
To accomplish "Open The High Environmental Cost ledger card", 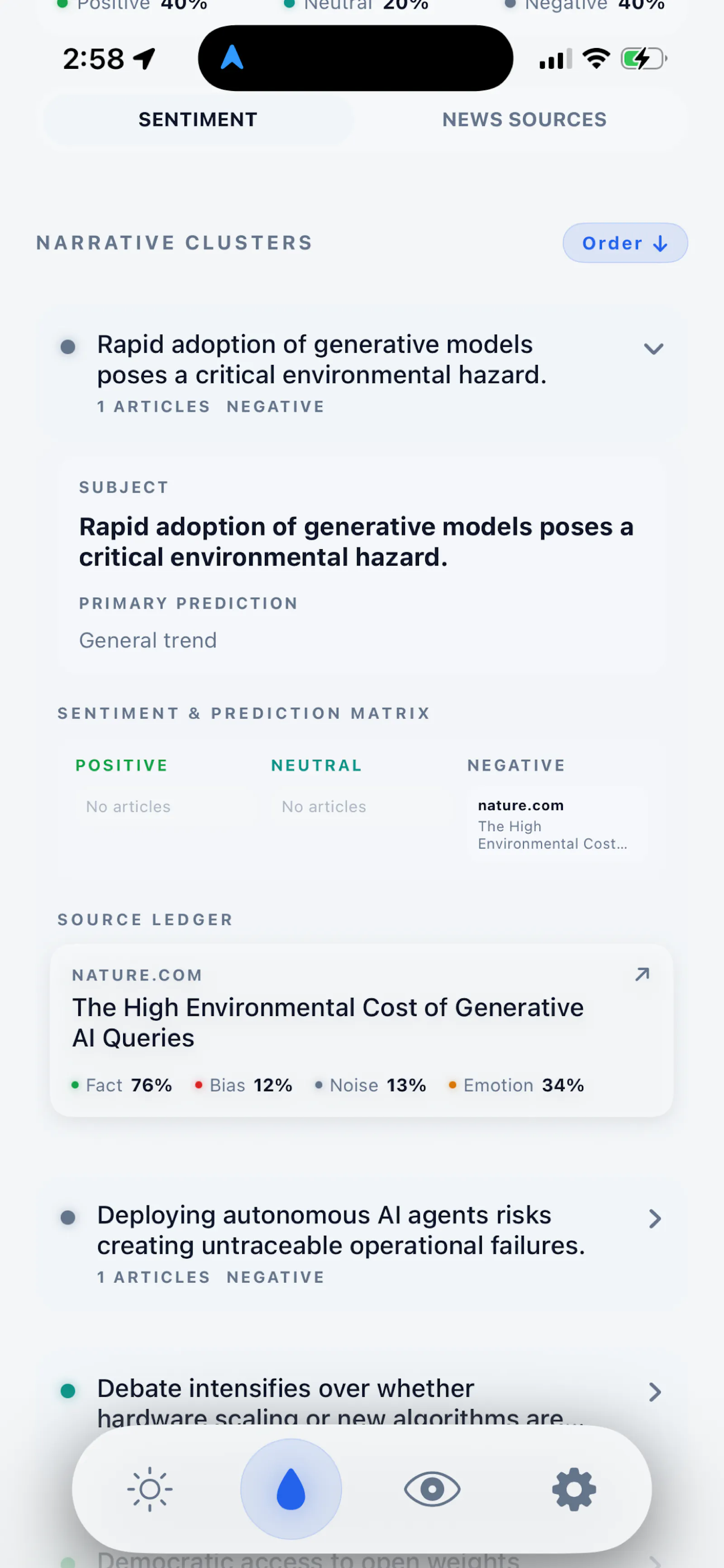I will pyautogui.click(x=362, y=1030).
